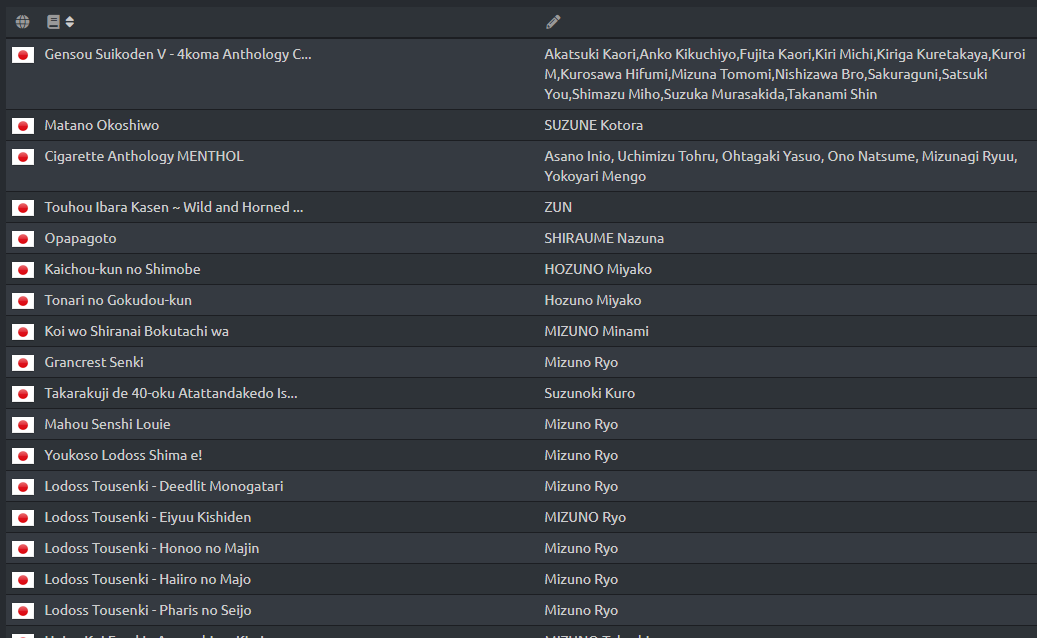Click the globe language column header icon

click(x=22, y=22)
